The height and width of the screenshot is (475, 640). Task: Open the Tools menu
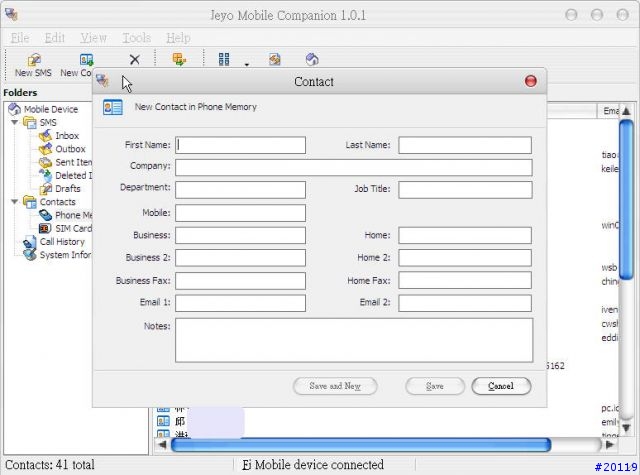click(x=137, y=38)
